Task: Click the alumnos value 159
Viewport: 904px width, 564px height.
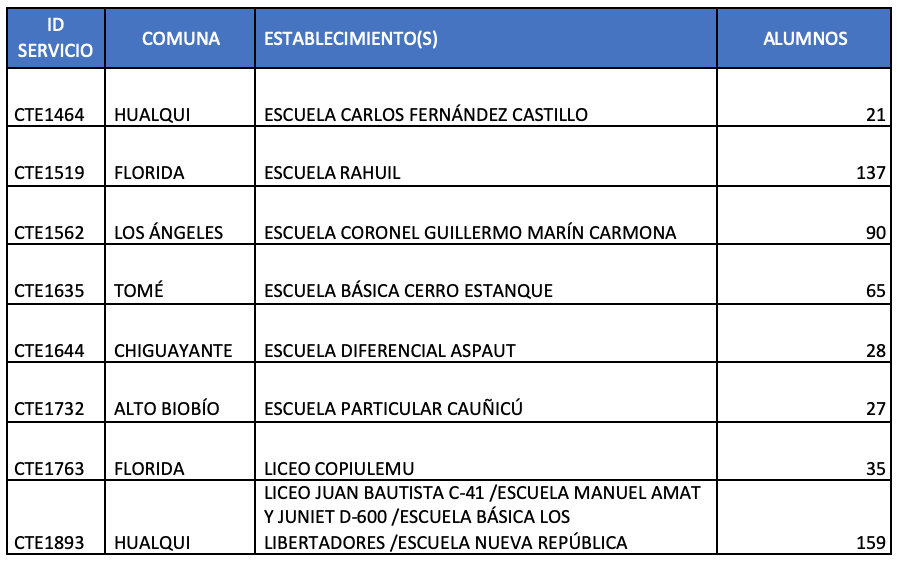Action: coord(870,543)
